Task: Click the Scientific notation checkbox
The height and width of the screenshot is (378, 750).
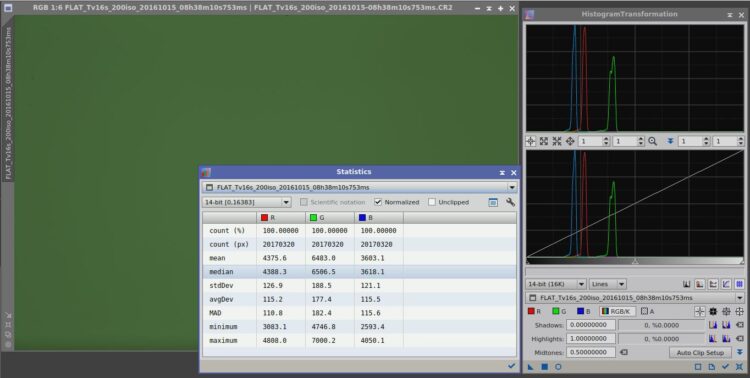Action: [332, 202]
